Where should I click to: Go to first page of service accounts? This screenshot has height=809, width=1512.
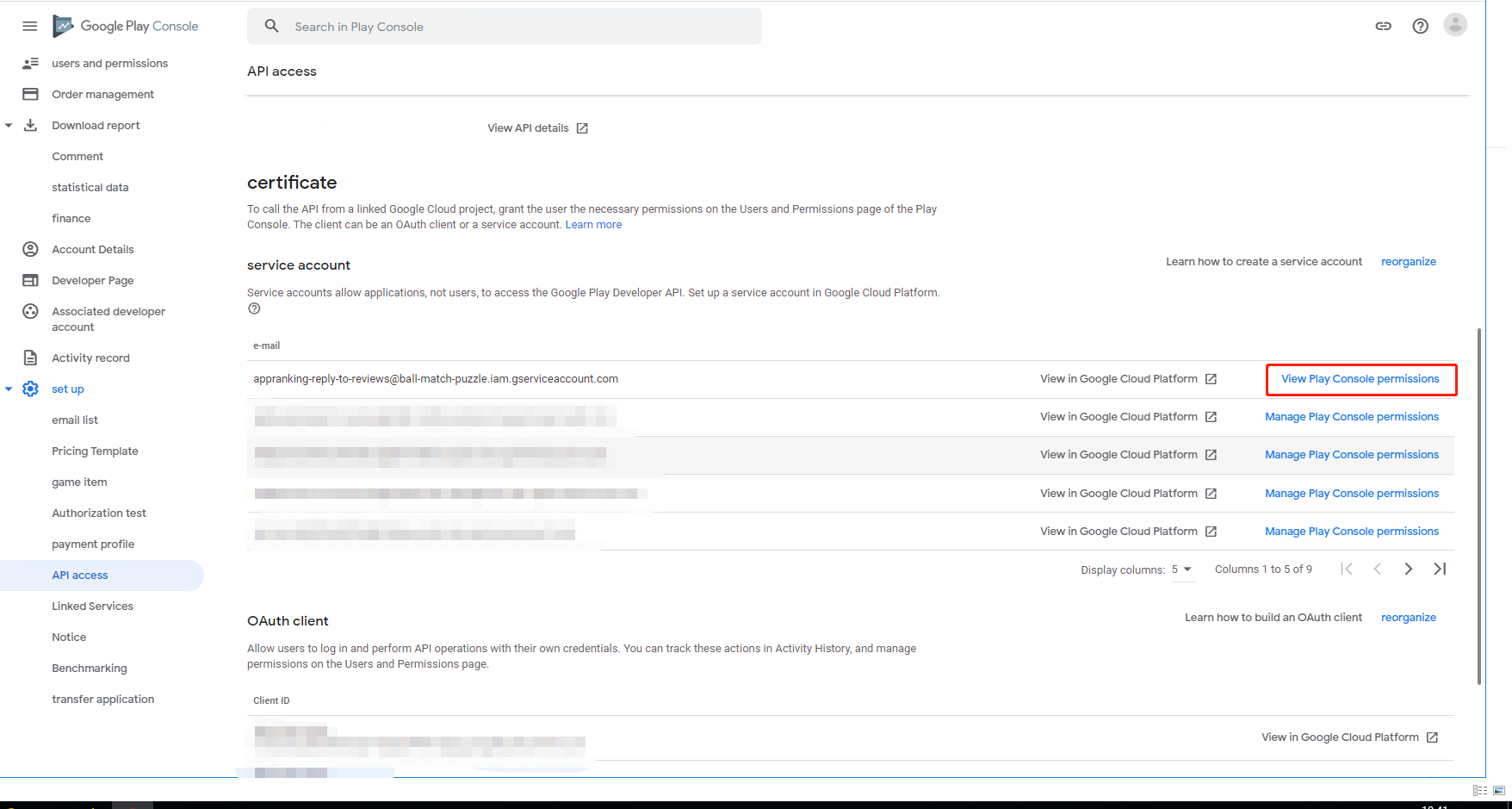[x=1347, y=569]
